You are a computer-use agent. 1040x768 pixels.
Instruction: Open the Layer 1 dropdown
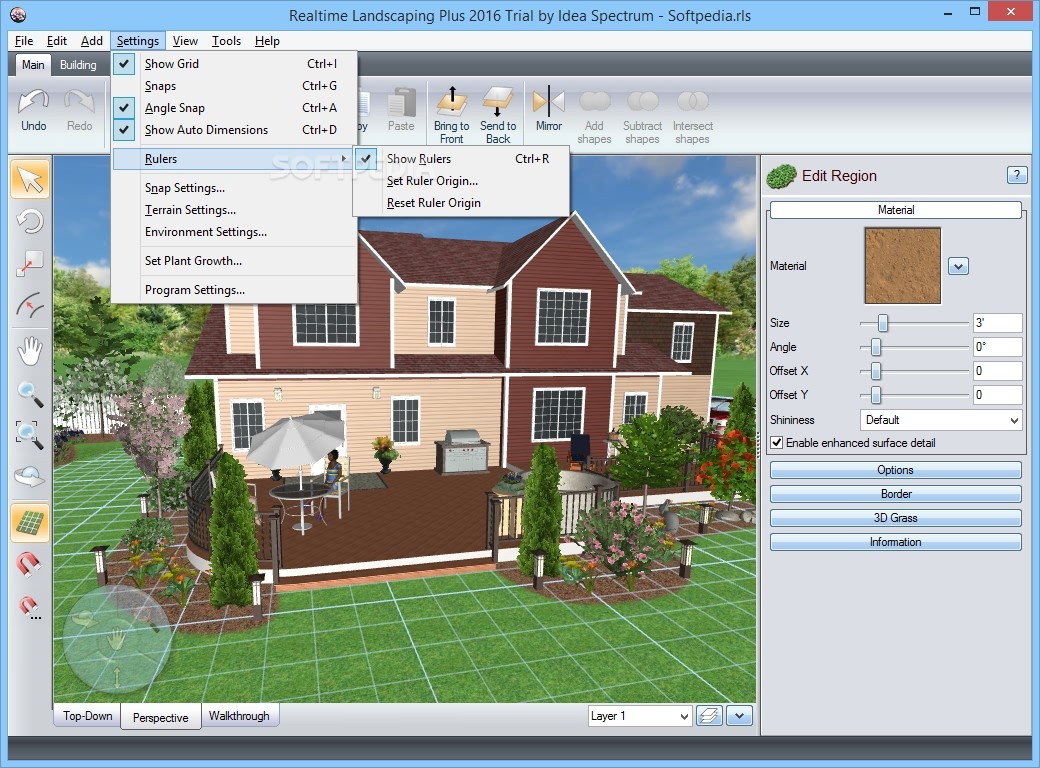point(640,716)
